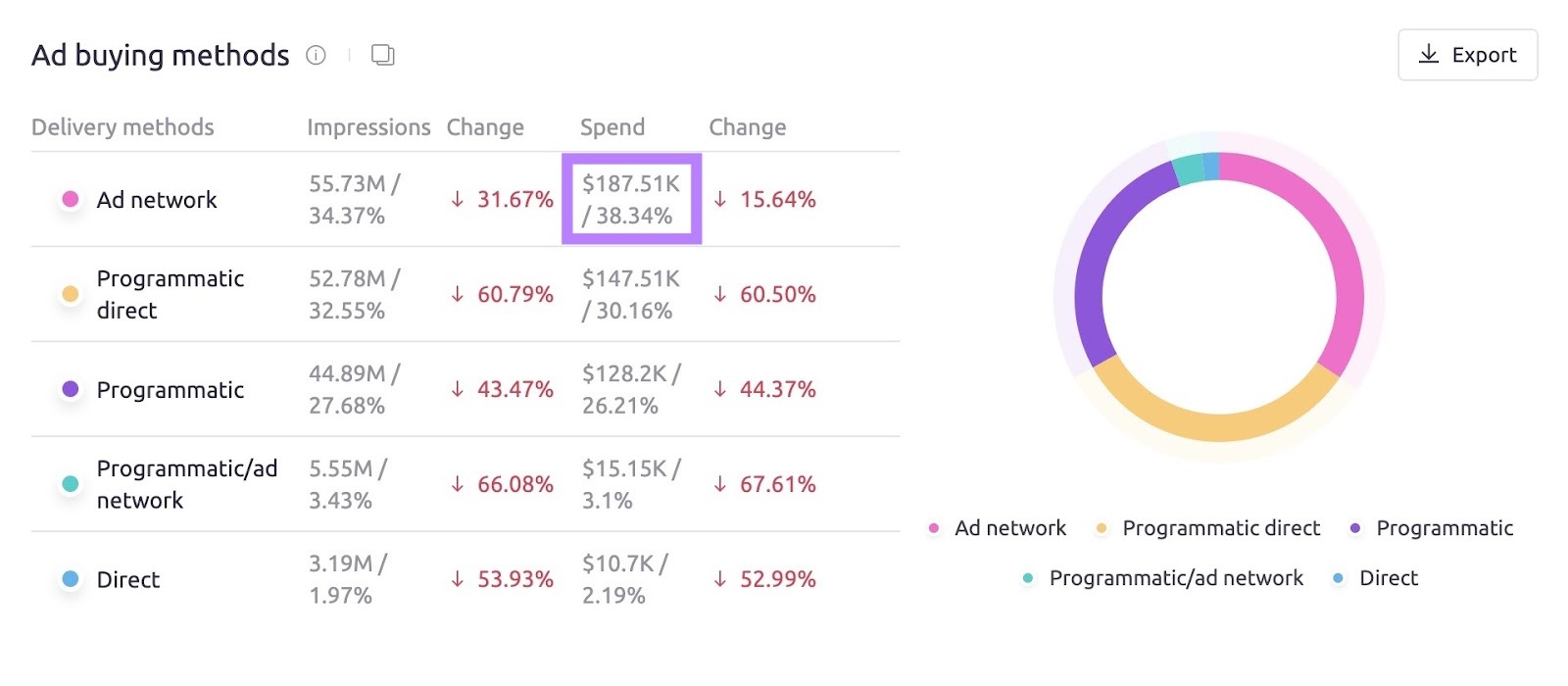Toggle the Ad network legend entry below chart

[x=1010, y=528]
